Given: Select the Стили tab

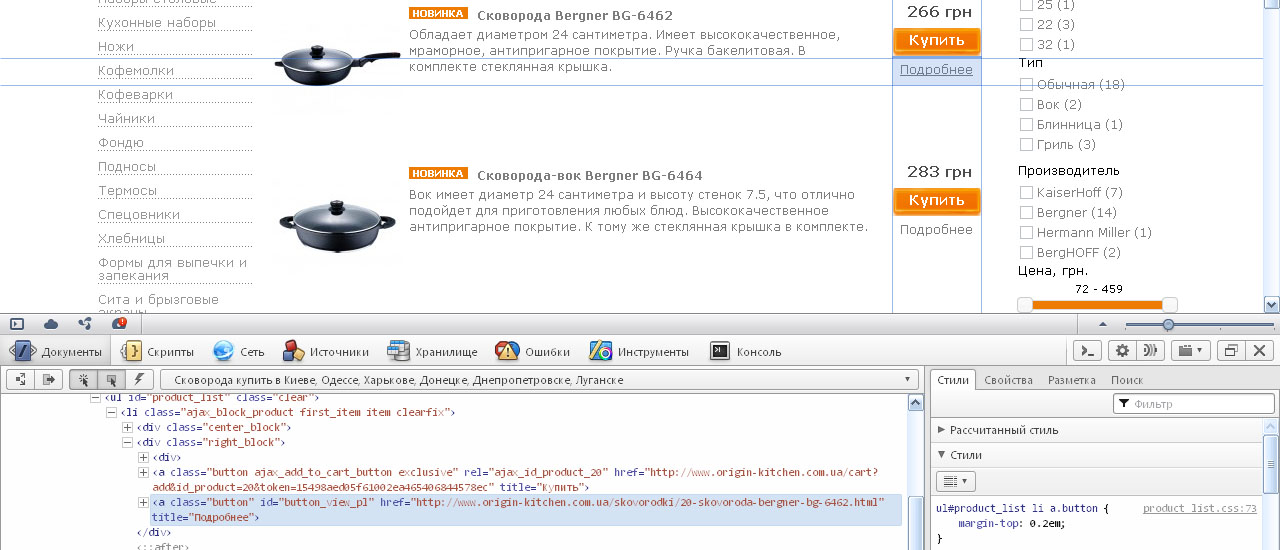Looking at the screenshot, I should tap(953, 380).
